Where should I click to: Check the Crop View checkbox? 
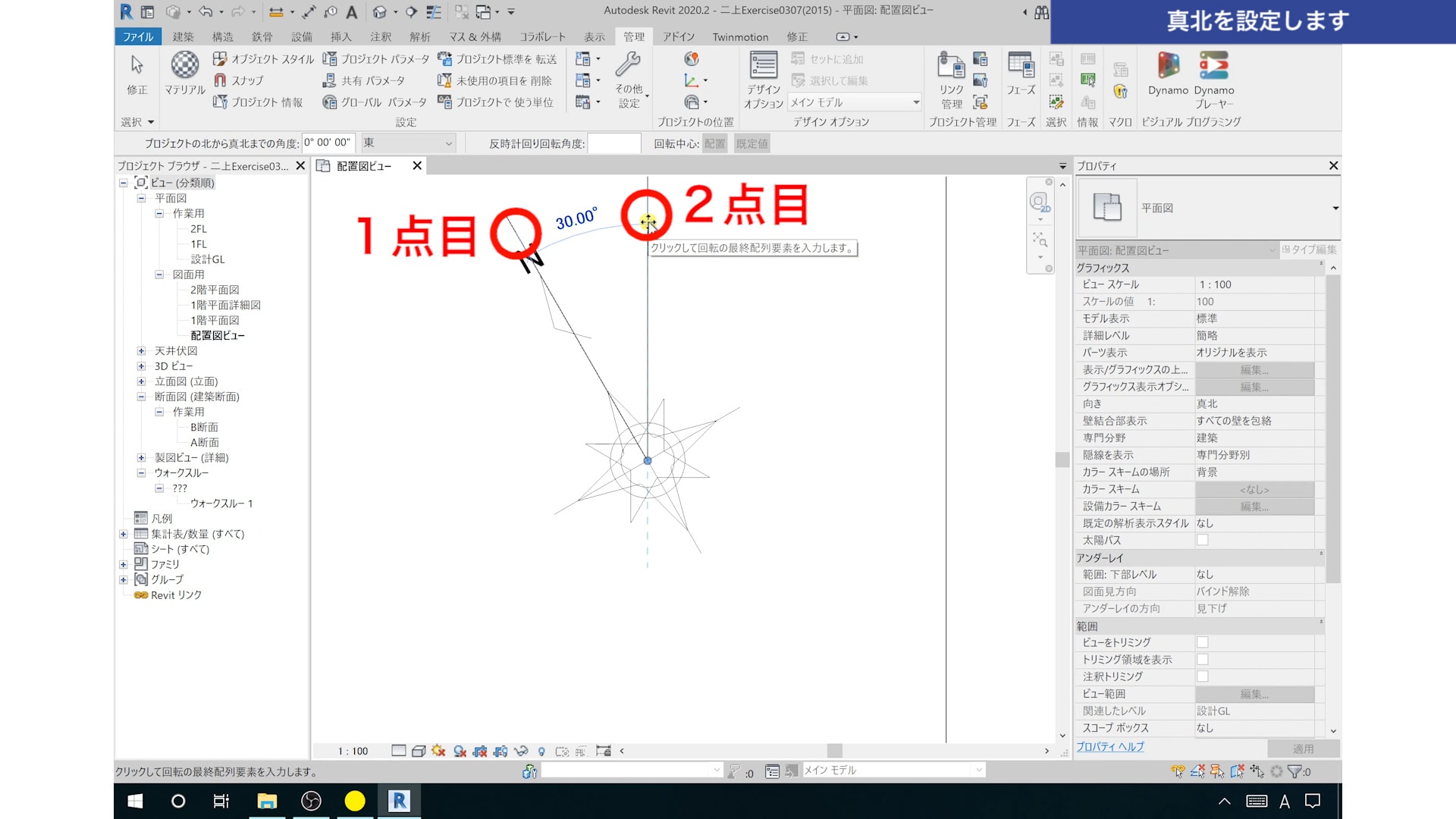pyautogui.click(x=1202, y=642)
